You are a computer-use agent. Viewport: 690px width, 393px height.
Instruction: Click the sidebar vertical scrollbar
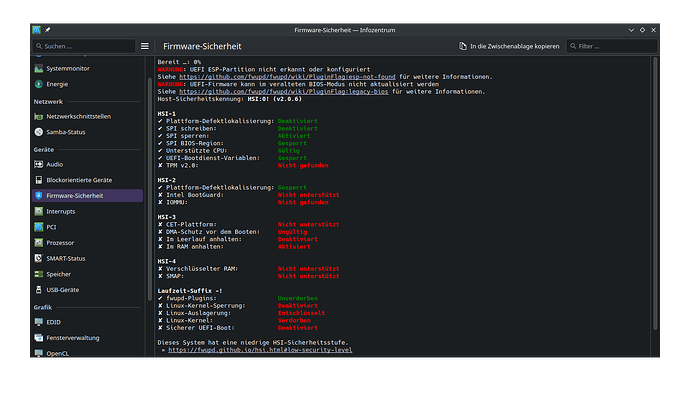click(150, 189)
